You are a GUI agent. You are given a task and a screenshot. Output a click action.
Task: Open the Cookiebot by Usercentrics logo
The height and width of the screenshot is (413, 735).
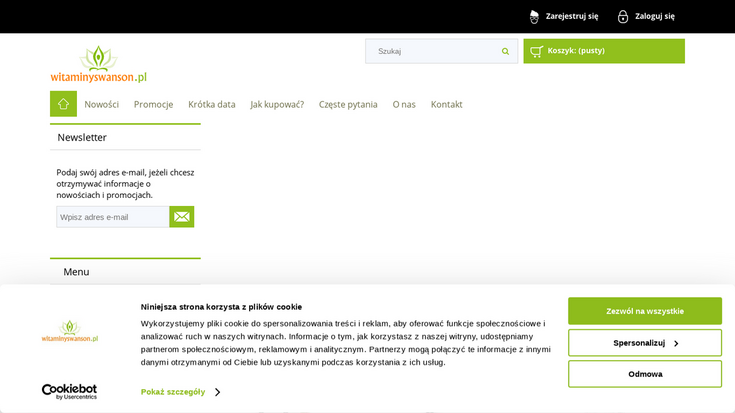click(x=69, y=391)
